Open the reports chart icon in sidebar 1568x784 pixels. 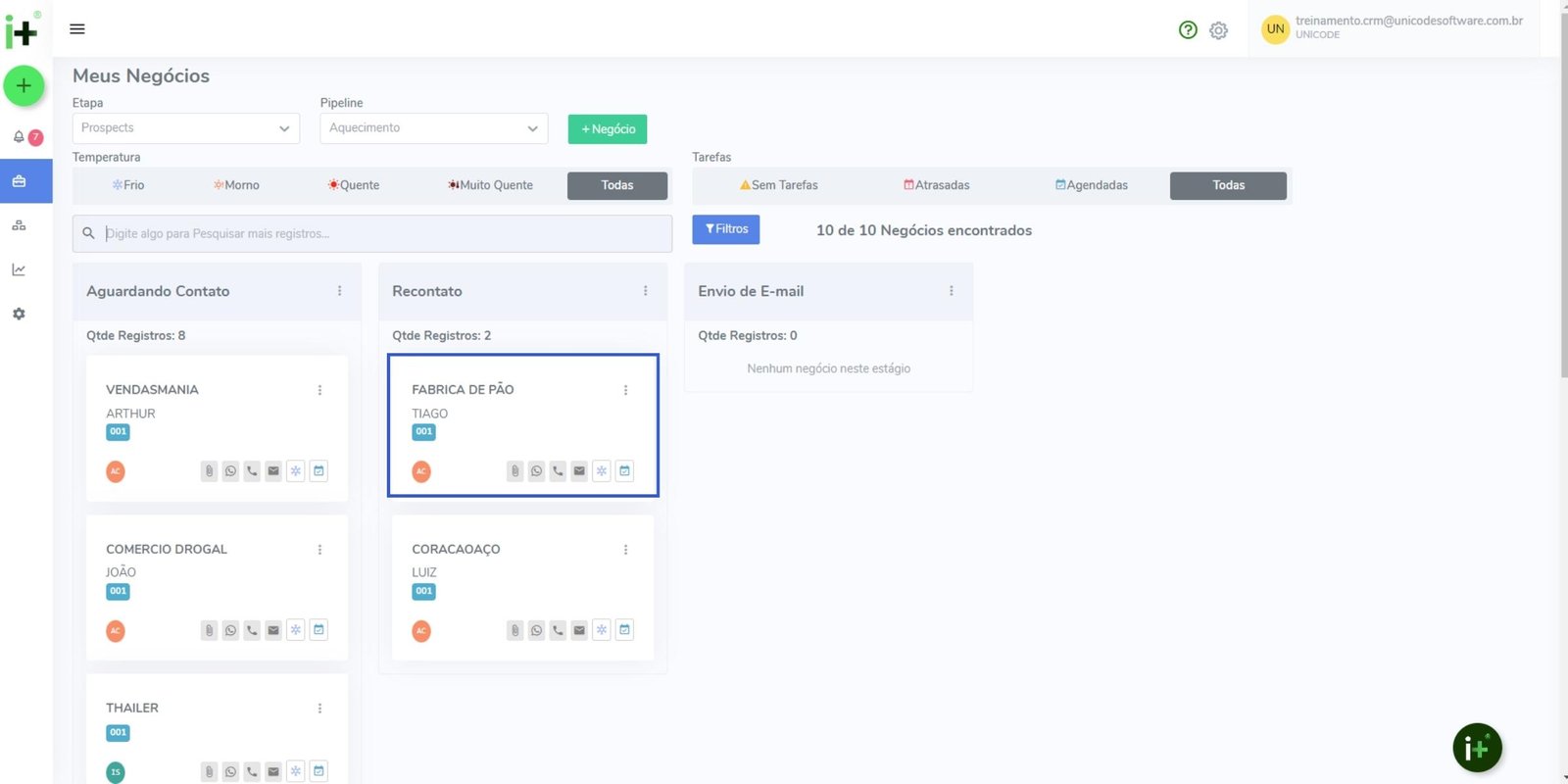(19, 269)
